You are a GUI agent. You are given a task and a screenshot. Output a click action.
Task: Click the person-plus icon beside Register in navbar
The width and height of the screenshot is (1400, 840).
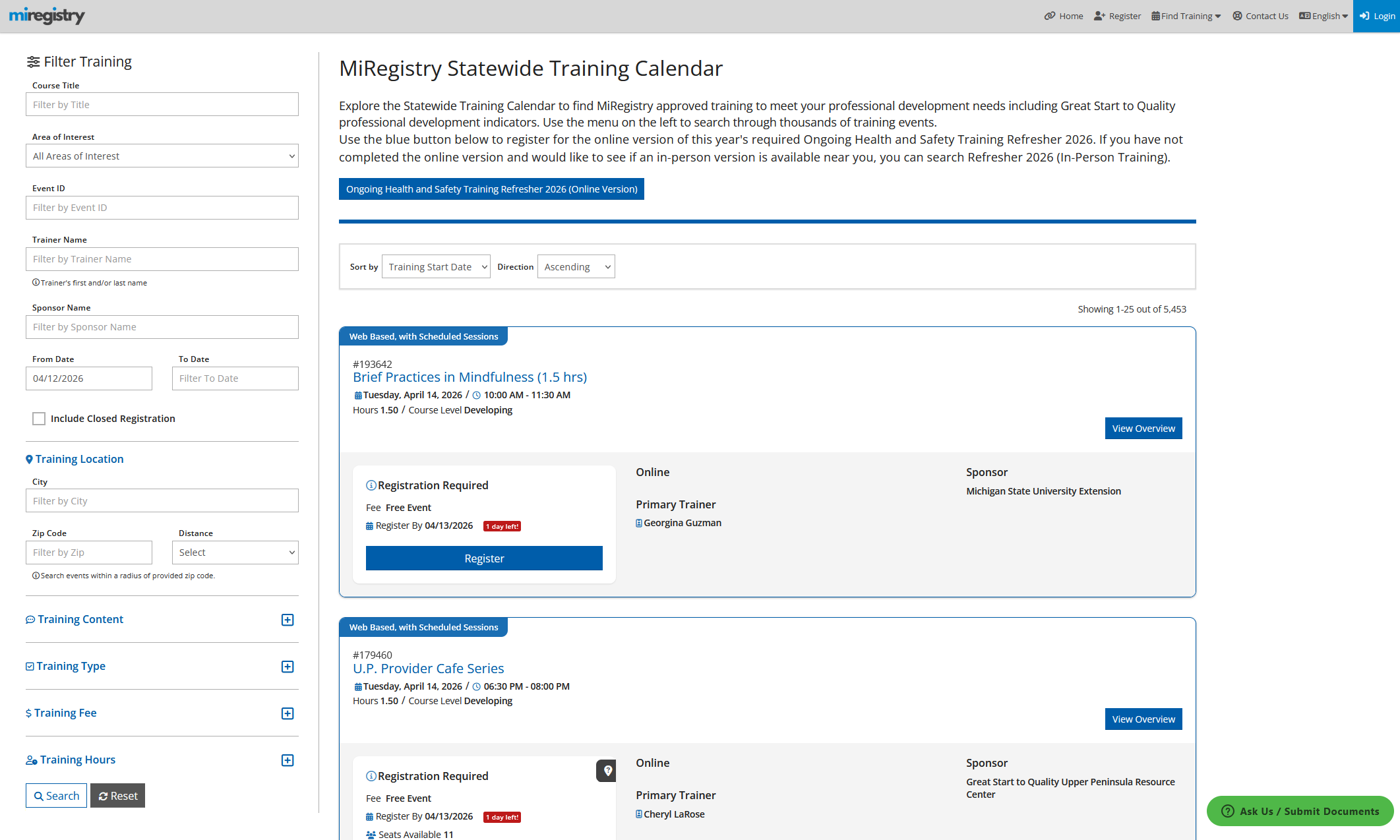[x=1099, y=15]
